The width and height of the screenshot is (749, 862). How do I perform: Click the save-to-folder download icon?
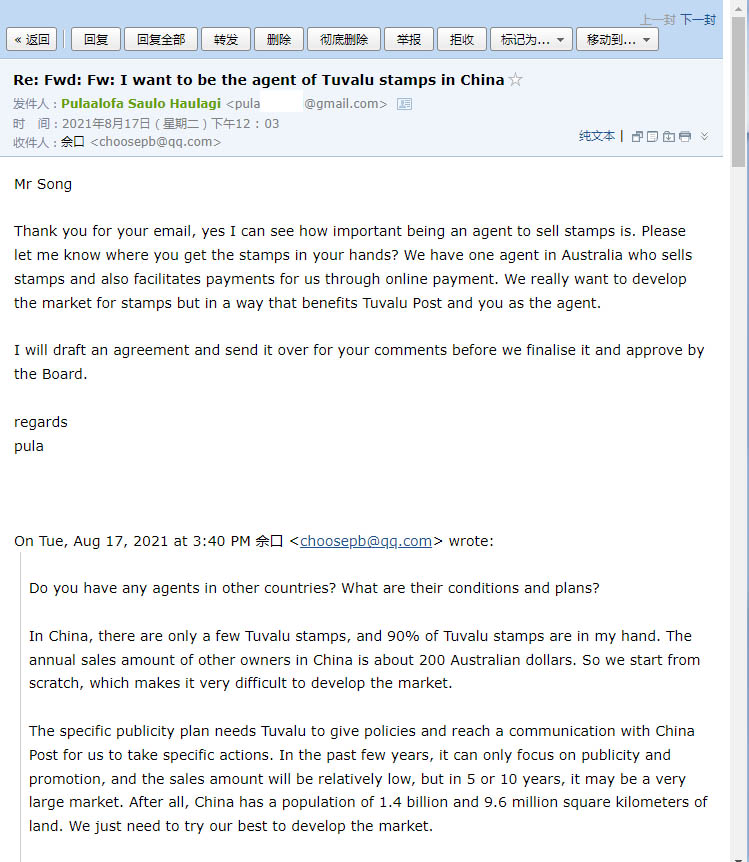[x=669, y=136]
